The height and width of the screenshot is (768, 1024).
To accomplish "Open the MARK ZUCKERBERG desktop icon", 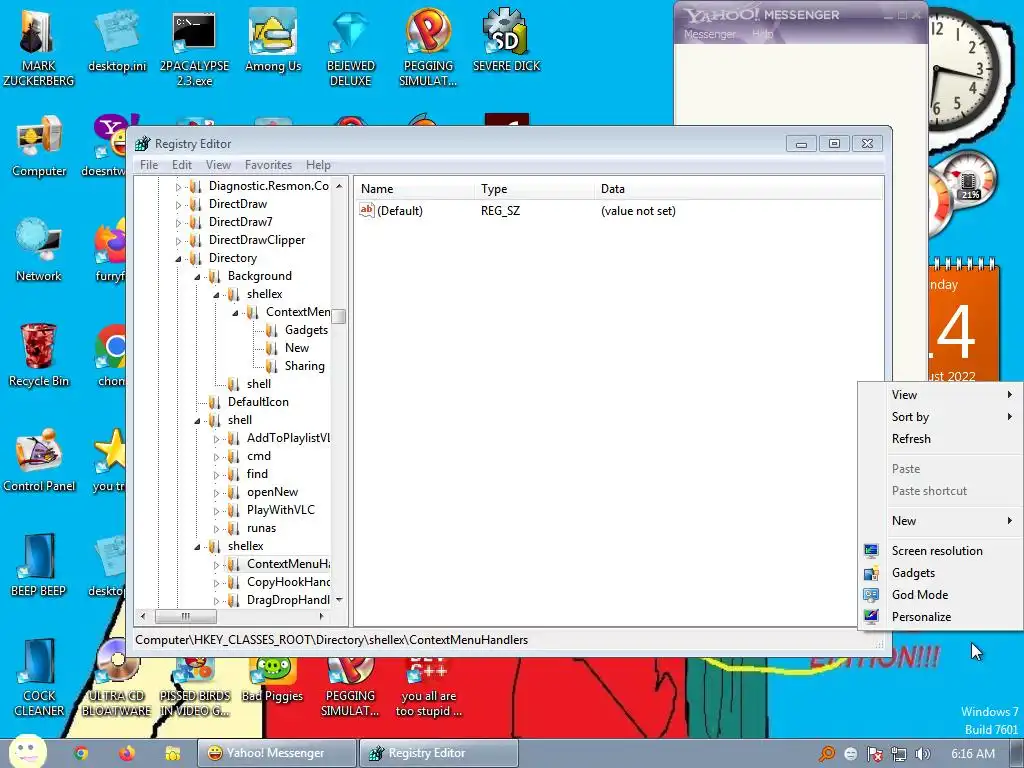I will (38, 47).
